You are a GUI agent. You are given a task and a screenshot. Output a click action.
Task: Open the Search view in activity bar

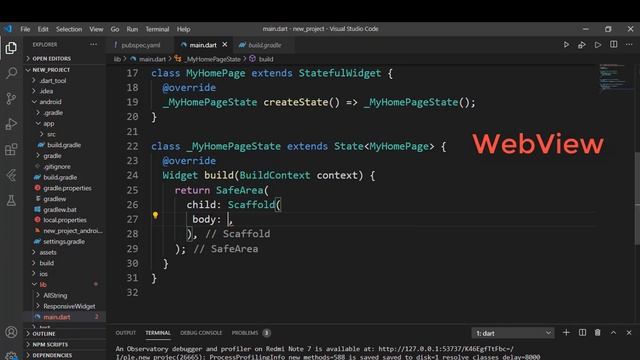click(11, 73)
